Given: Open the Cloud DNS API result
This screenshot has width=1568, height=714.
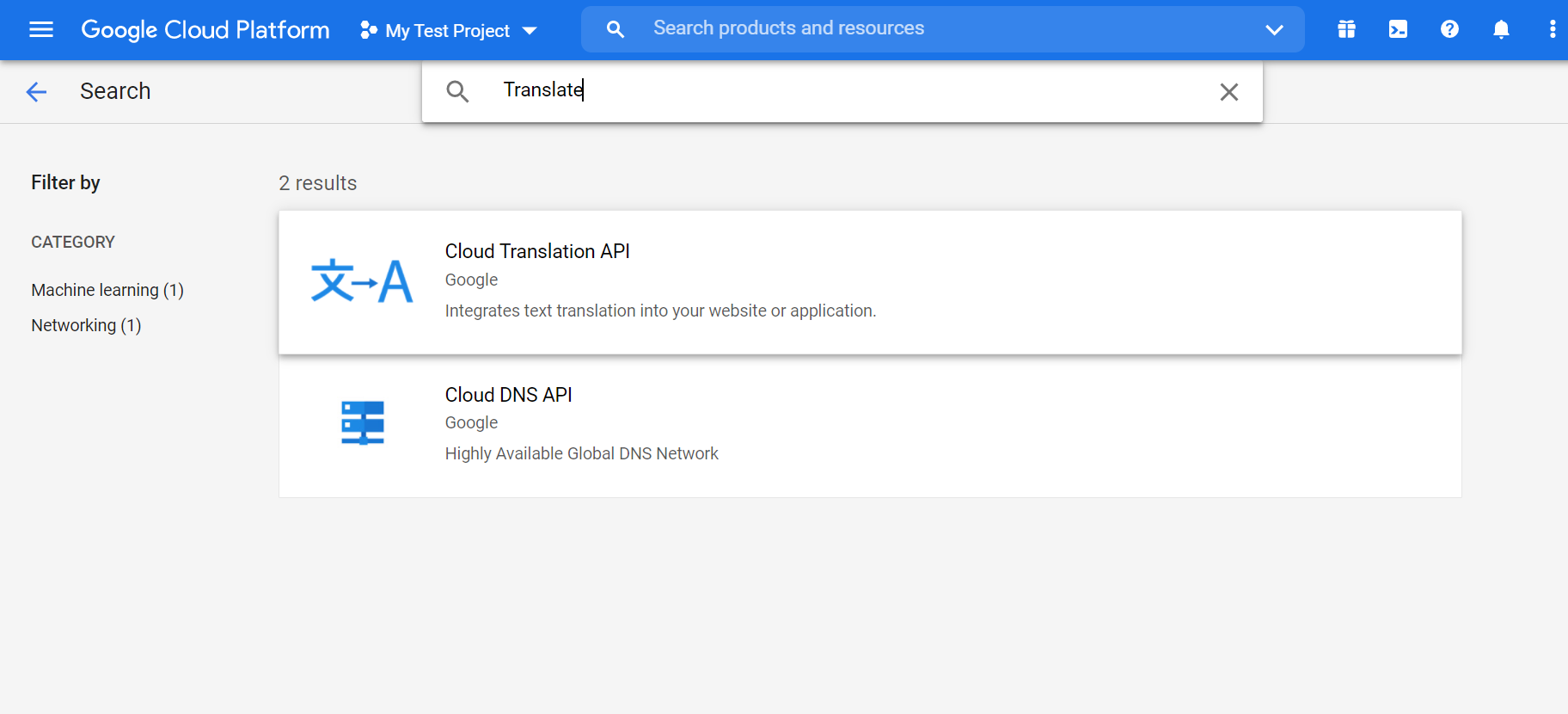Looking at the screenshot, I should coord(870,426).
